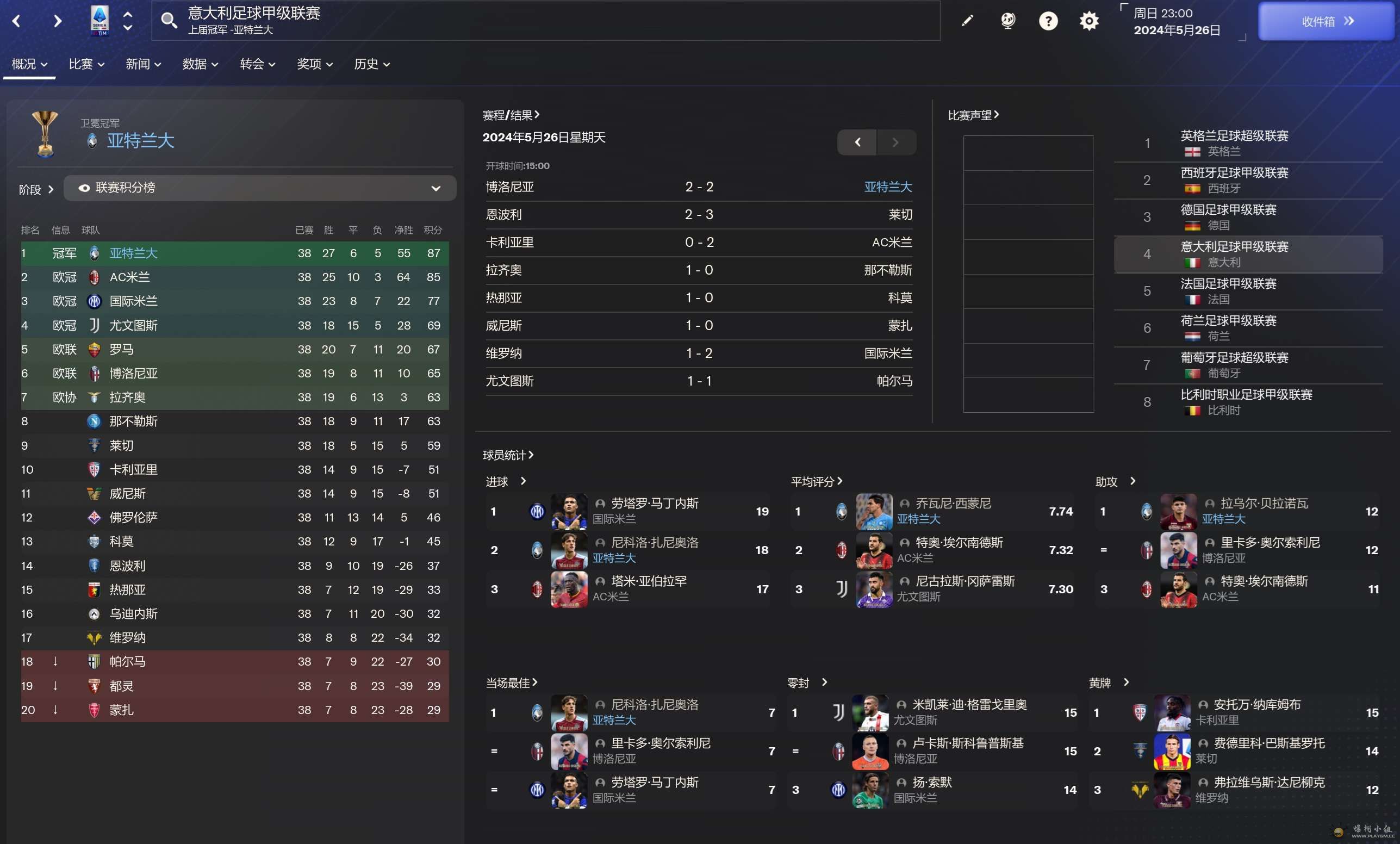Open the 概况 overview tab menu
The image size is (1400, 844).
click(29, 64)
